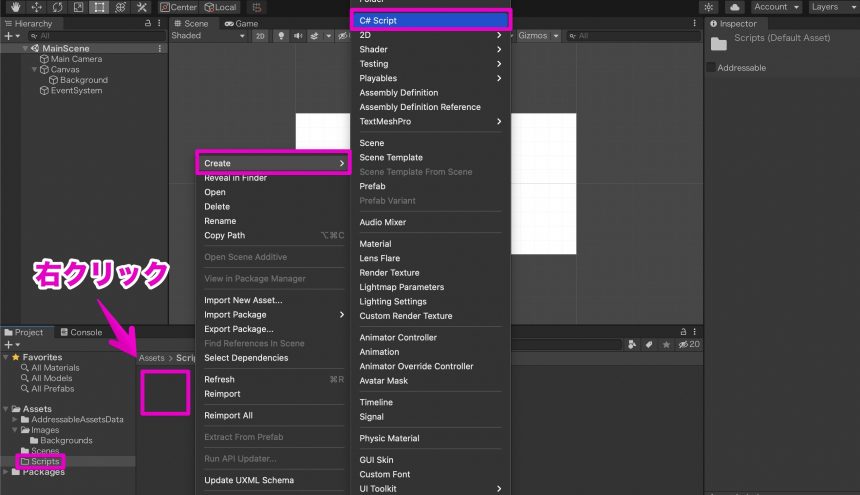Collapse the Images folder in the Project tree
This screenshot has height=495, width=860.
(x=14, y=430)
